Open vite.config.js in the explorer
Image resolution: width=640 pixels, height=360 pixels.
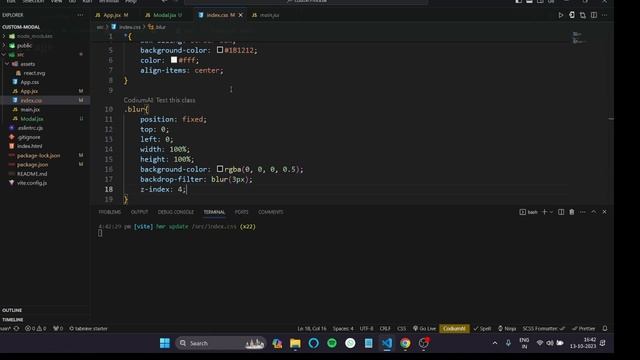[x=32, y=183]
